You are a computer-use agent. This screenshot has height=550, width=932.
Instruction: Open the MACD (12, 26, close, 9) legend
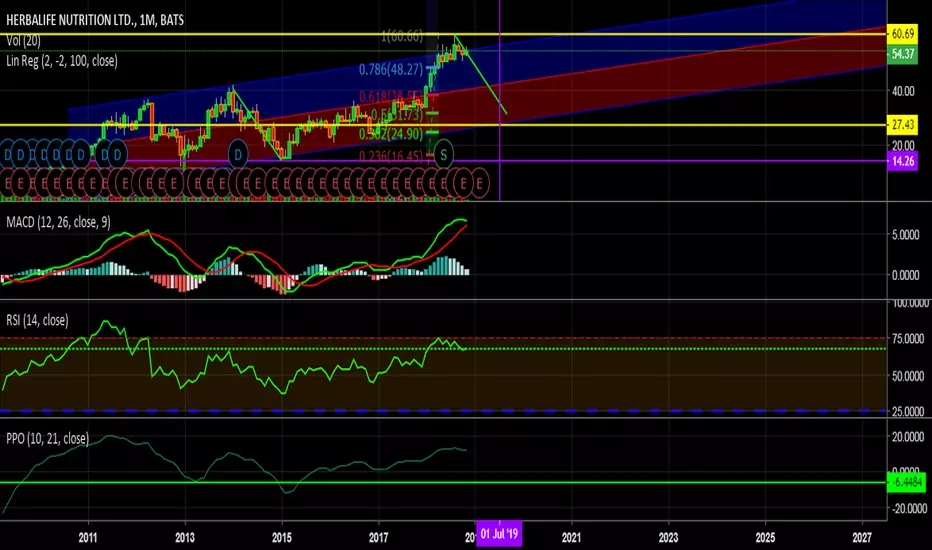click(58, 222)
